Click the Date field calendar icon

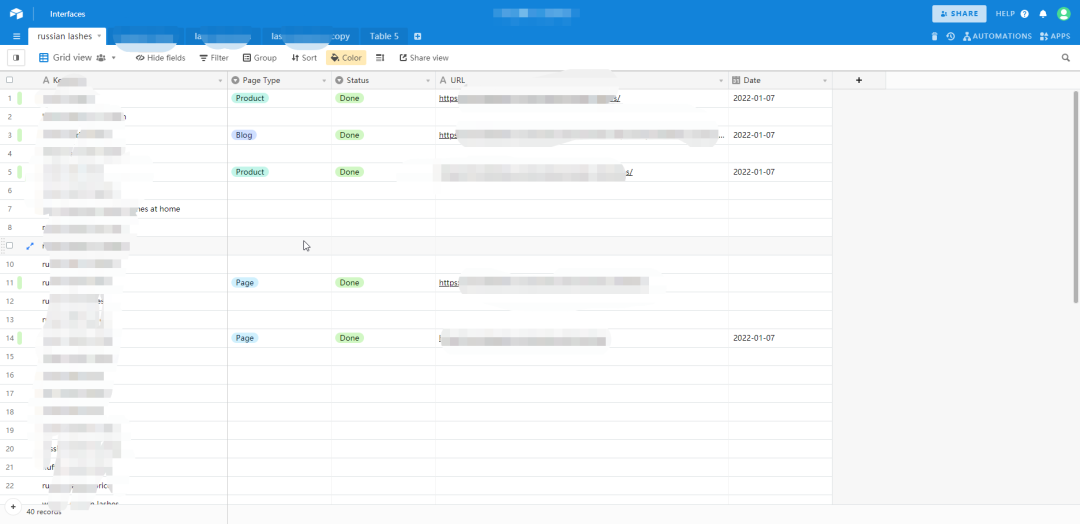[736, 81]
